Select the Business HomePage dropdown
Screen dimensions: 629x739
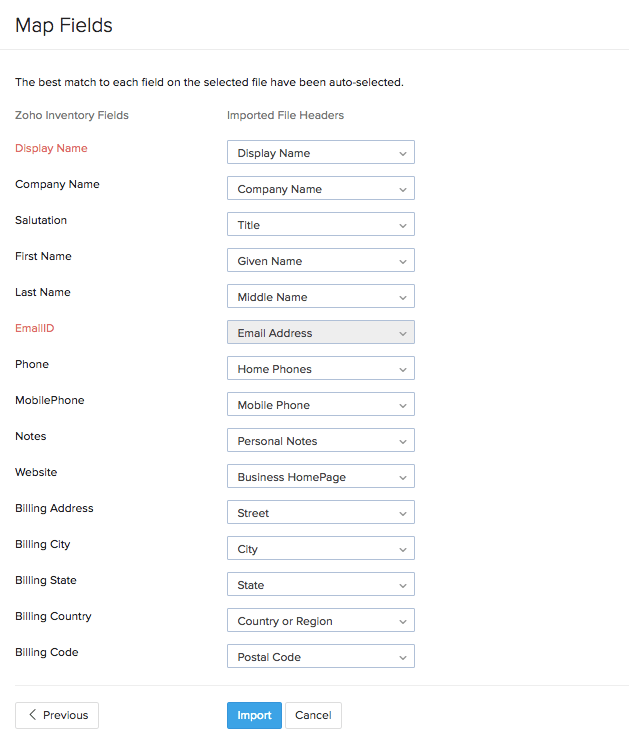pyautogui.click(x=320, y=477)
